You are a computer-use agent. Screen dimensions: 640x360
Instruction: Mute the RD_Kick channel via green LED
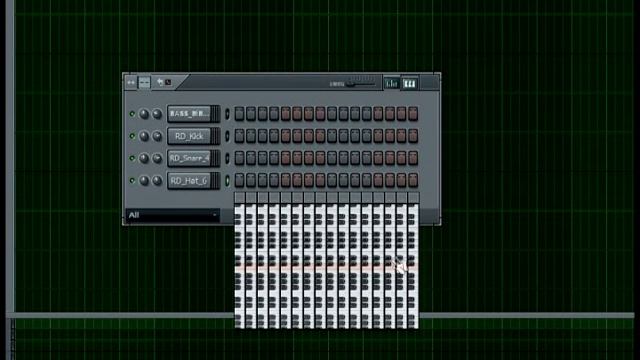[x=132, y=136]
